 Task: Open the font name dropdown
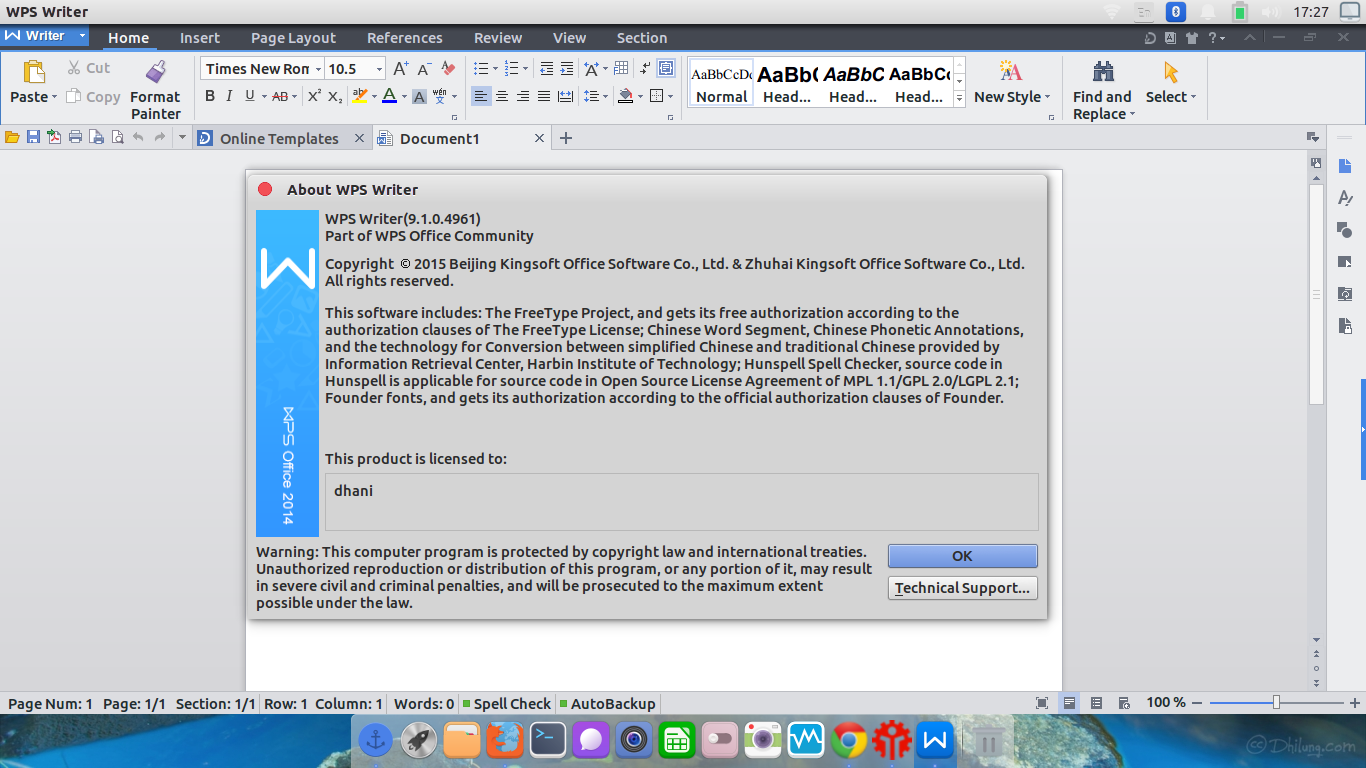(x=318, y=69)
